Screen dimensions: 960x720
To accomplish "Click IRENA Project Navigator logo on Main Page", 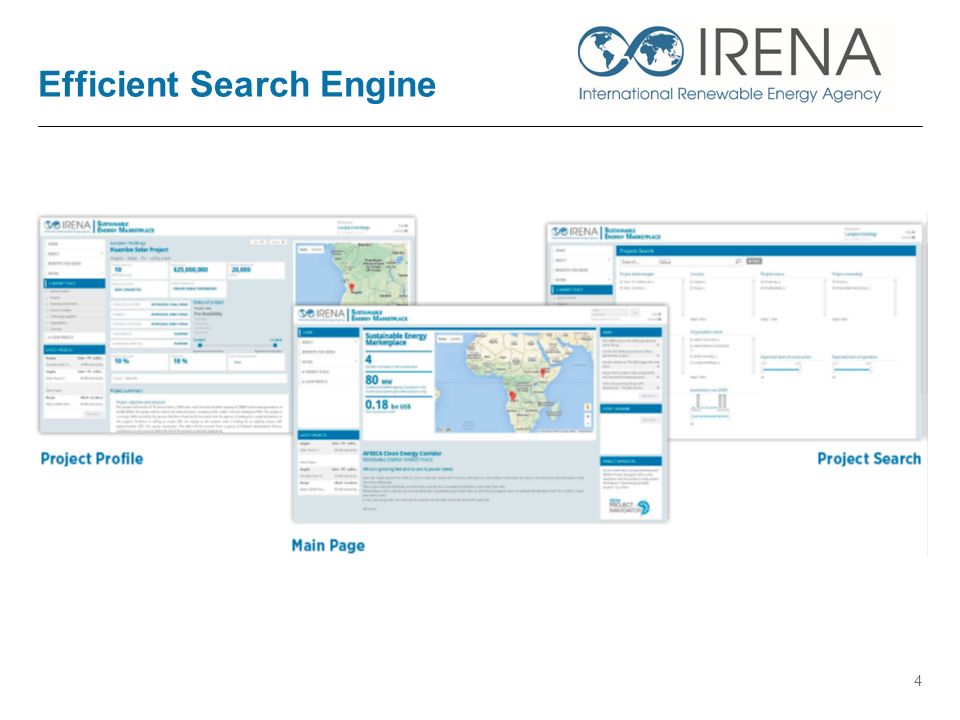I will pos(629,506).
